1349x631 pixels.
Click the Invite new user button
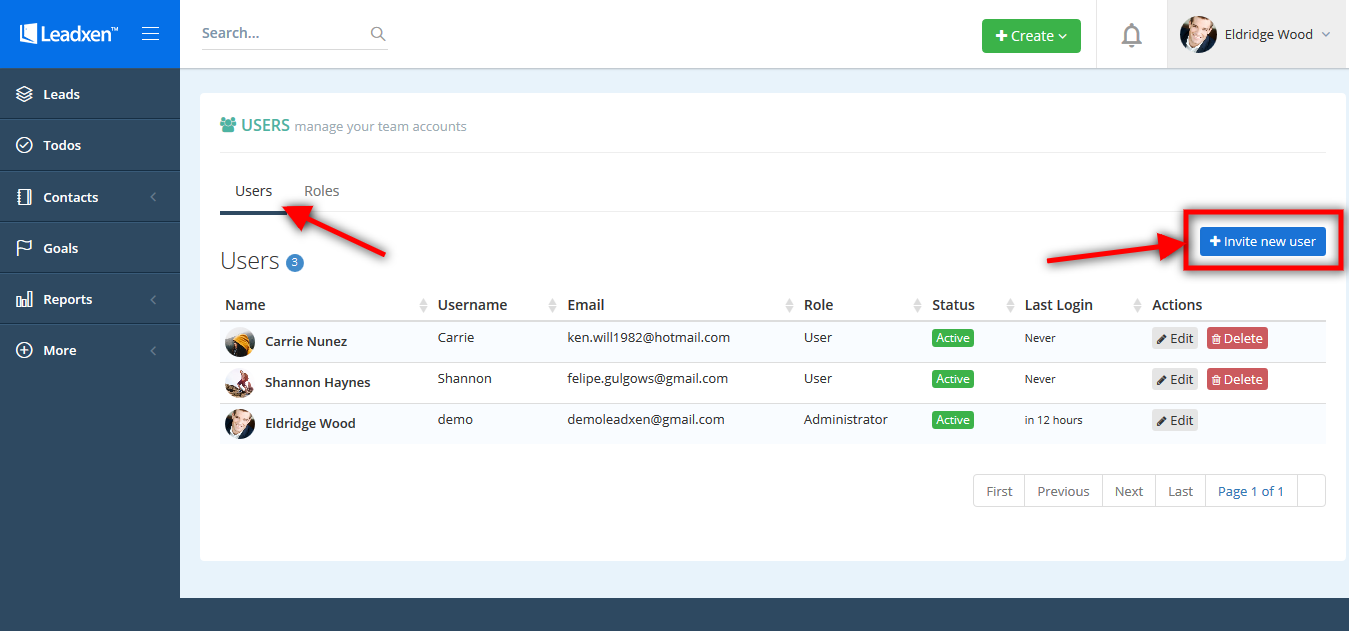click(1263, 241)
